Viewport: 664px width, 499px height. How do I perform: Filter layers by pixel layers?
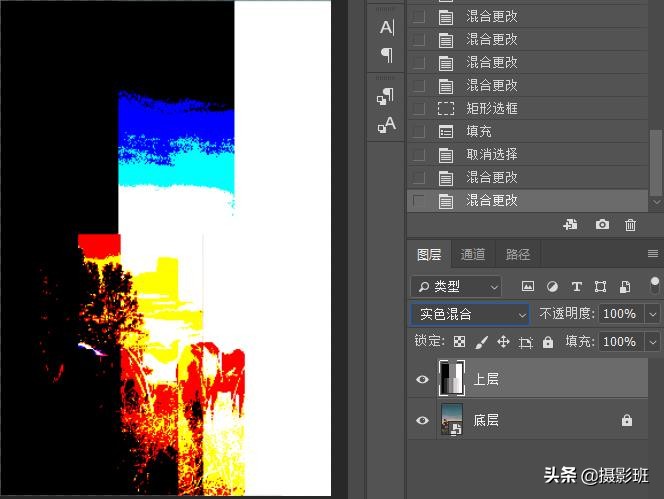point(528,286)
